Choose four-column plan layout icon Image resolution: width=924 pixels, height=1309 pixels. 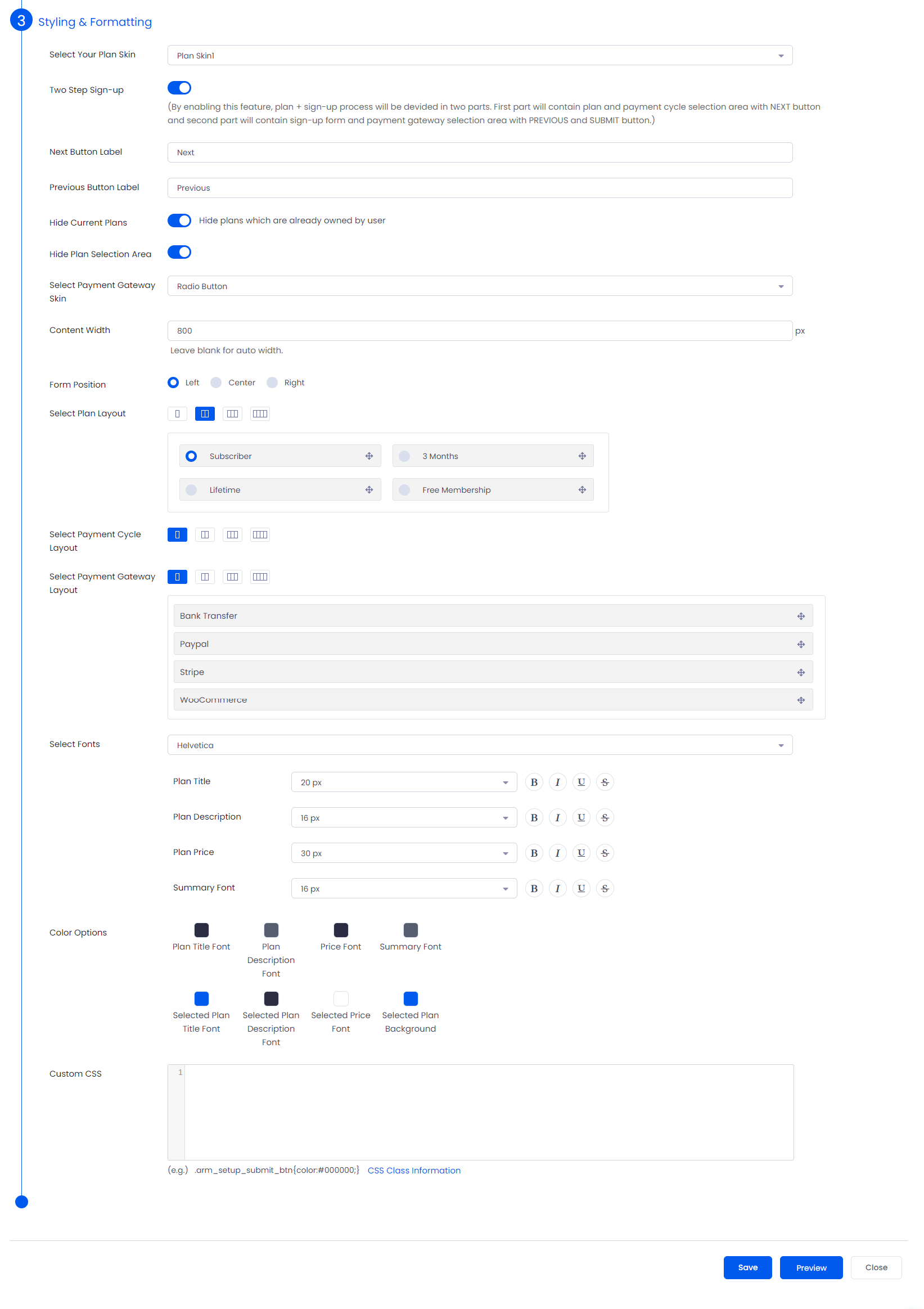click(x=260, y=414)
